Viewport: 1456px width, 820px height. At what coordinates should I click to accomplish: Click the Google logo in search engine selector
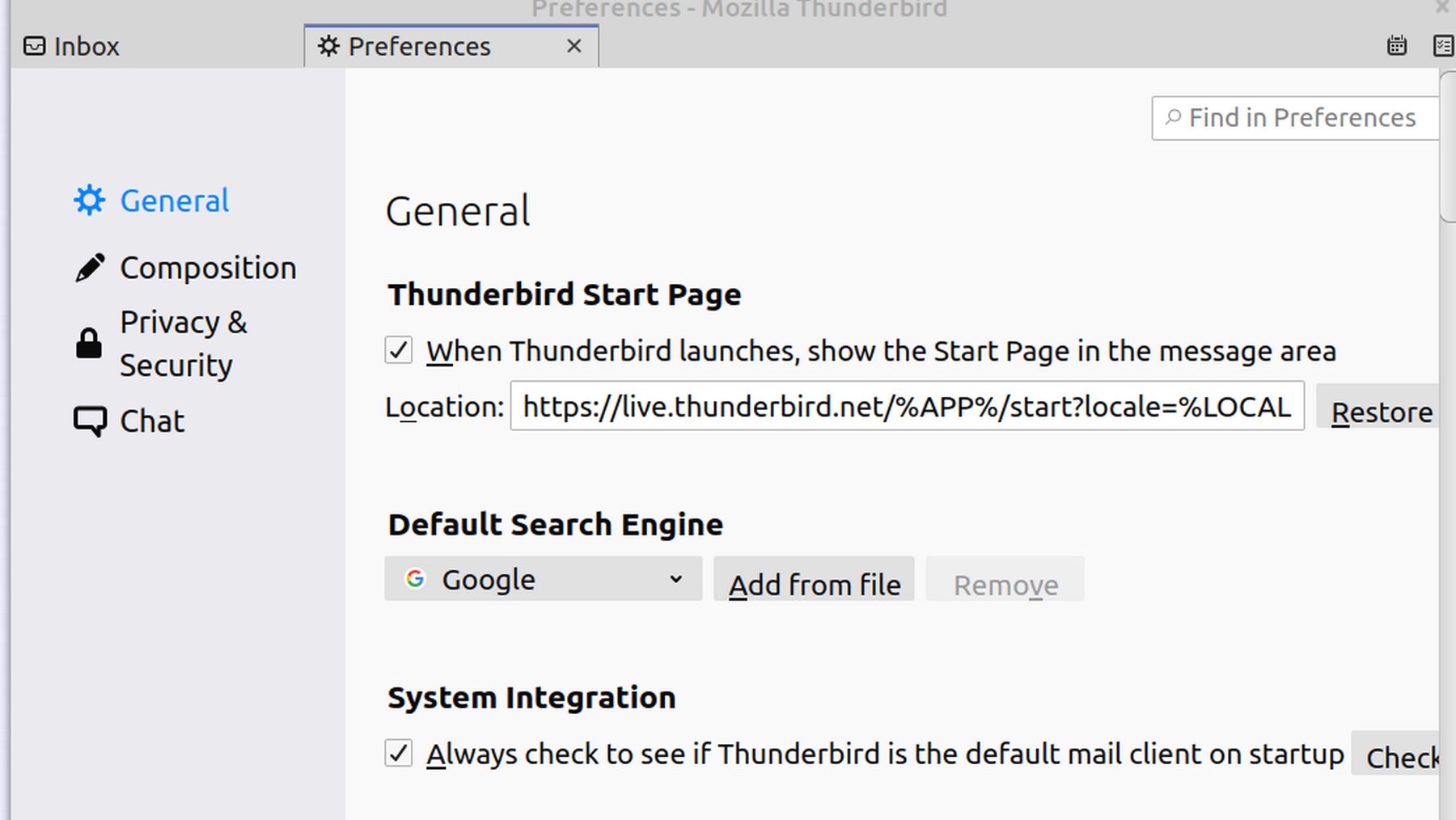[415, 579]
